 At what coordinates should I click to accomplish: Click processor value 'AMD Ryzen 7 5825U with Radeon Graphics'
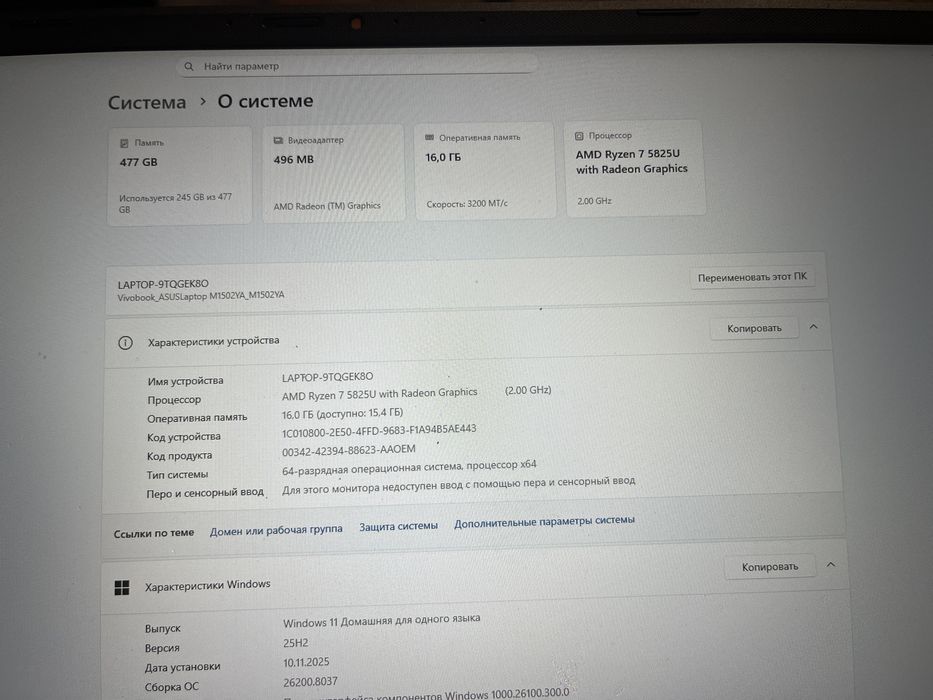click(x=380, y=394)
